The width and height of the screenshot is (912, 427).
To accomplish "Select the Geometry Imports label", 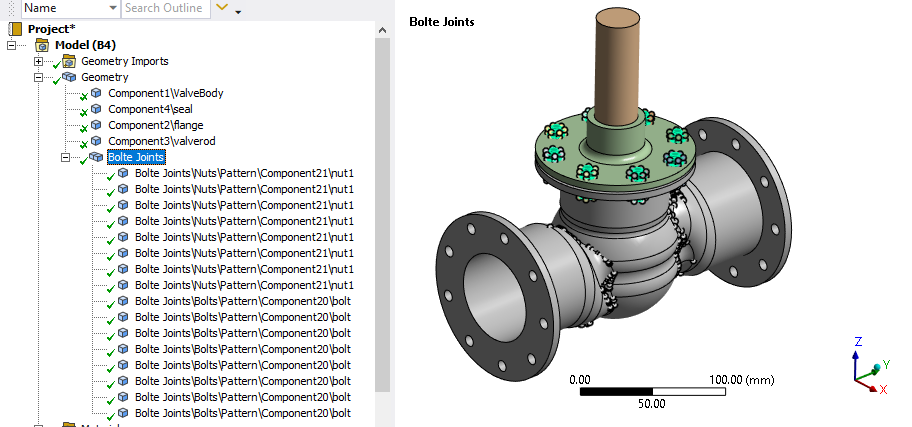I will (x=125, y=61).
